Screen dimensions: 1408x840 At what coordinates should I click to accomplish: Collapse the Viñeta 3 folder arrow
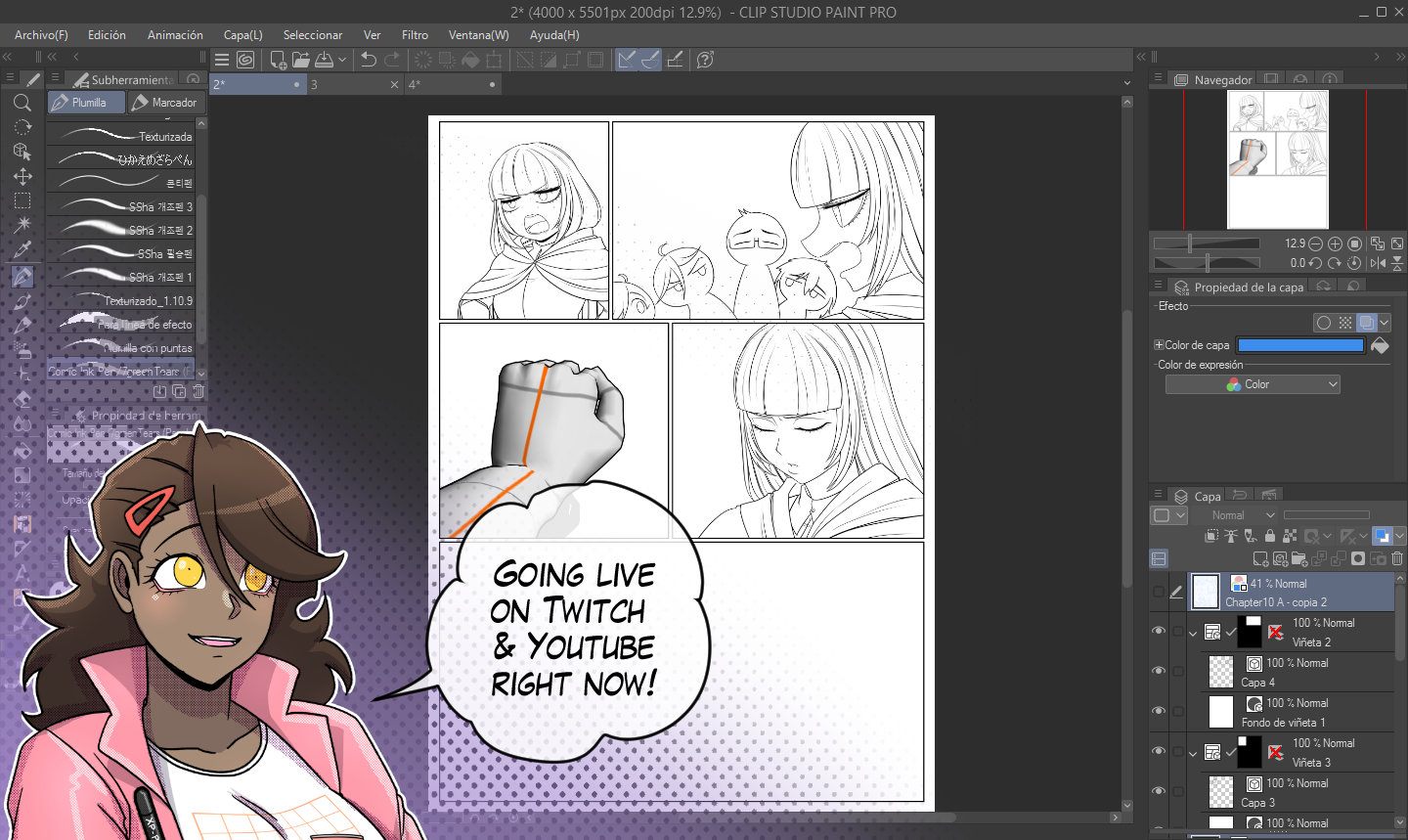pyautogui.click(x=1193, y=753)
